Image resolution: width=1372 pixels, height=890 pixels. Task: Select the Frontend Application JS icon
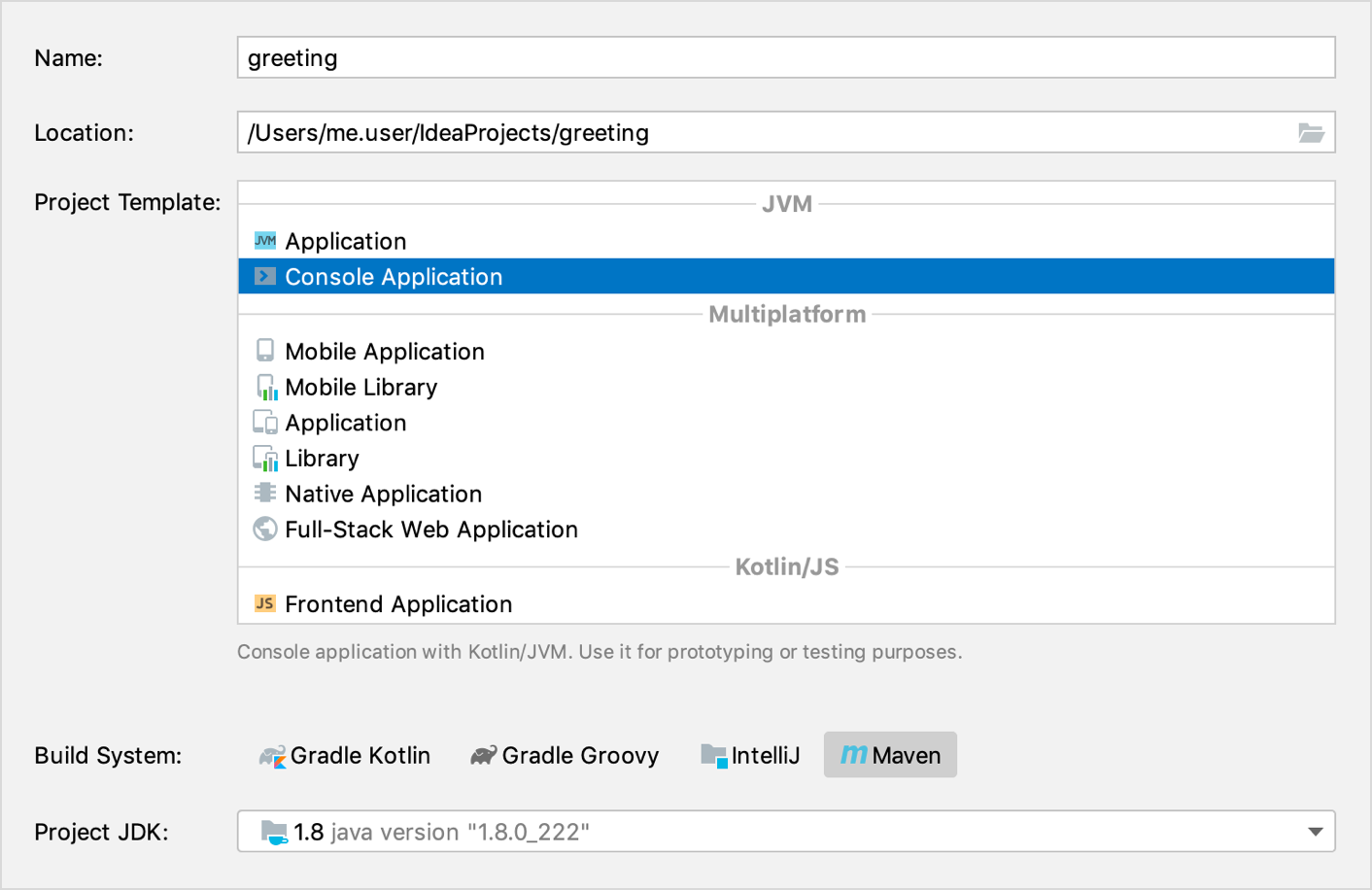(264, 602)
